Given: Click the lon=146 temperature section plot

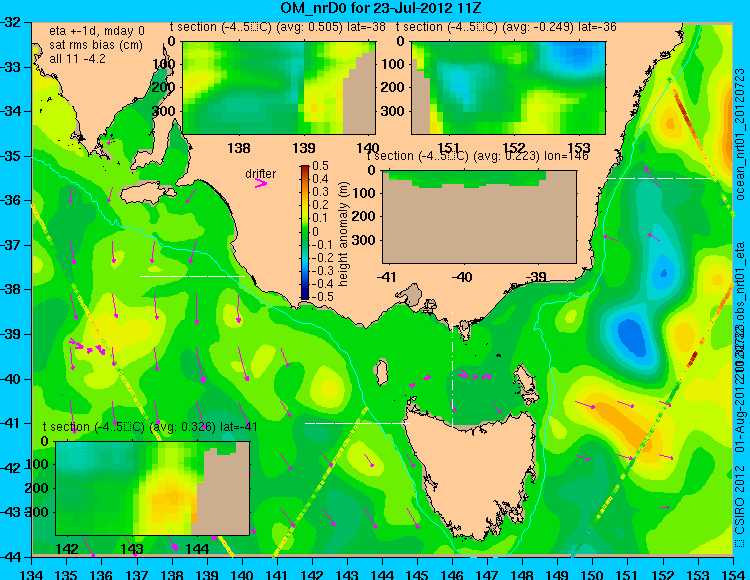Looking at the screenshot, I should click(x=479, y=217).
